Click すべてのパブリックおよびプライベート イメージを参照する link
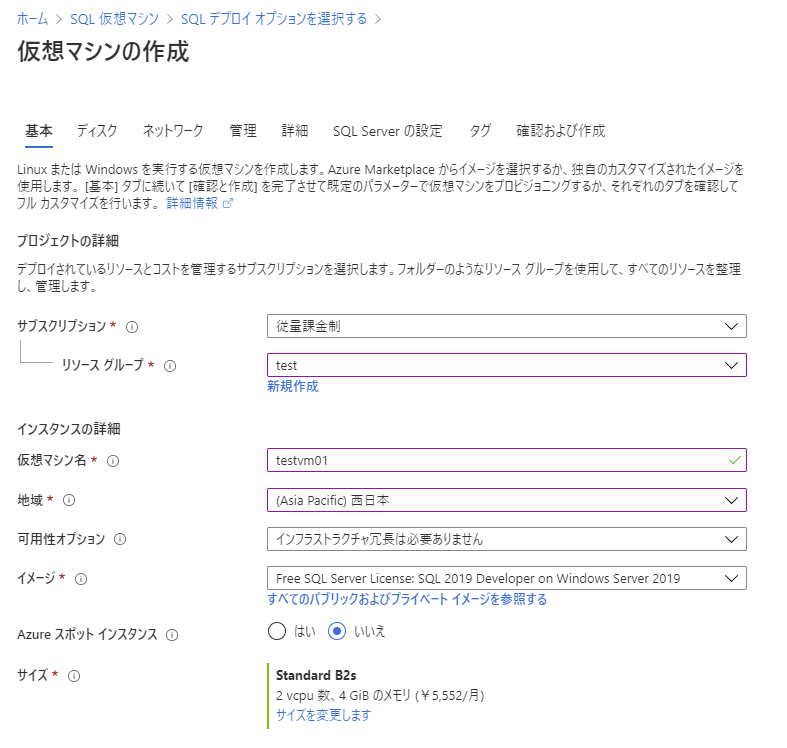The width and height of the screenshot is (787, 748). point(407,599)
